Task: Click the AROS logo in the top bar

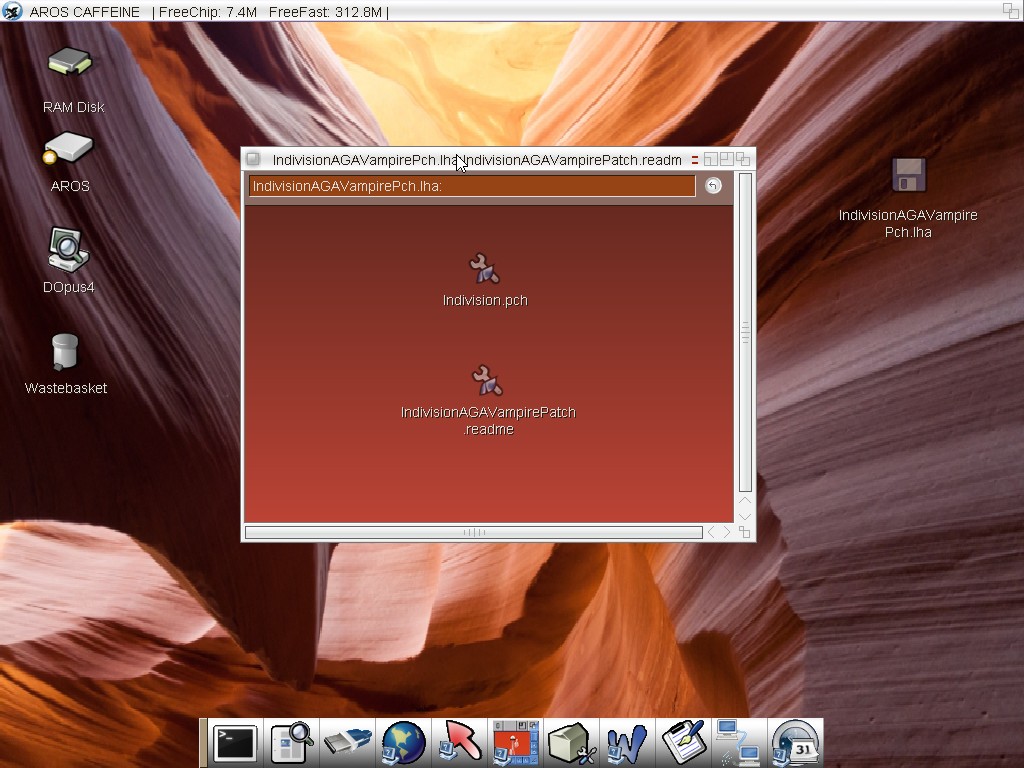Action: (12, 11)
